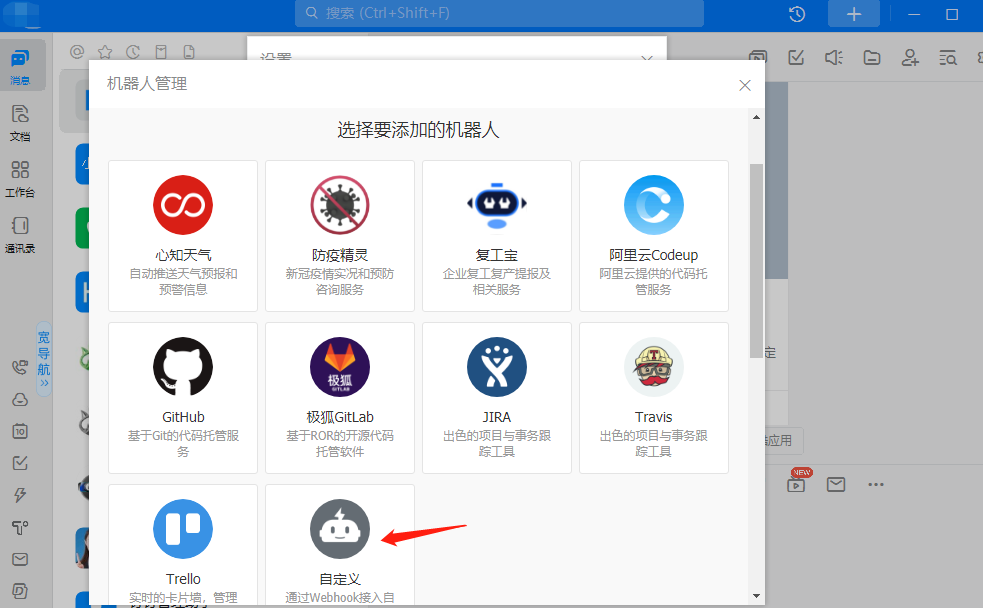The width and height of the screenshot is (983, 608).
Task: Click the star favorites filter icon
Action: (105, 51)
